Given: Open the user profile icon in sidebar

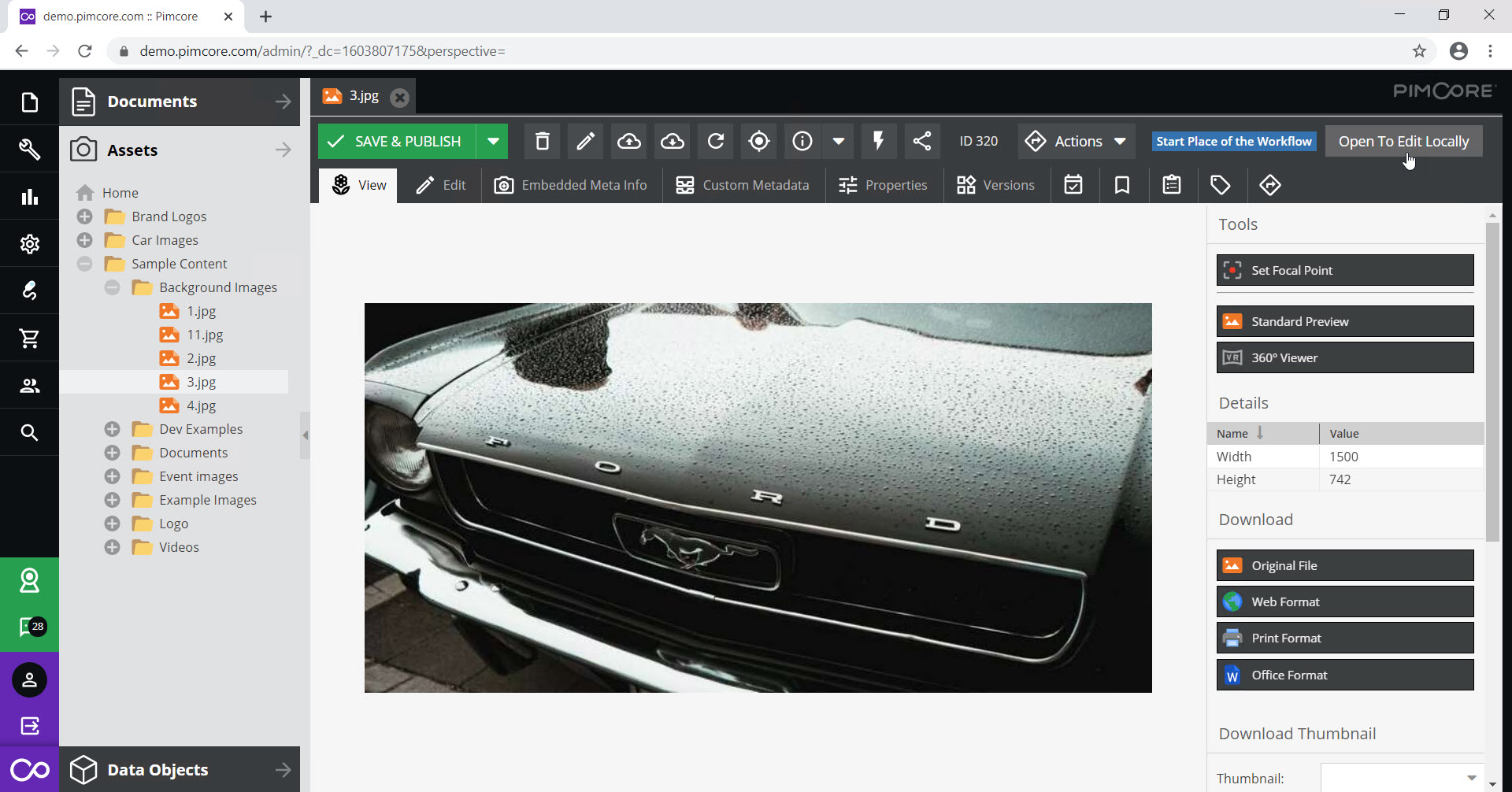Looking at the screenshot, I should click(29, 680).
